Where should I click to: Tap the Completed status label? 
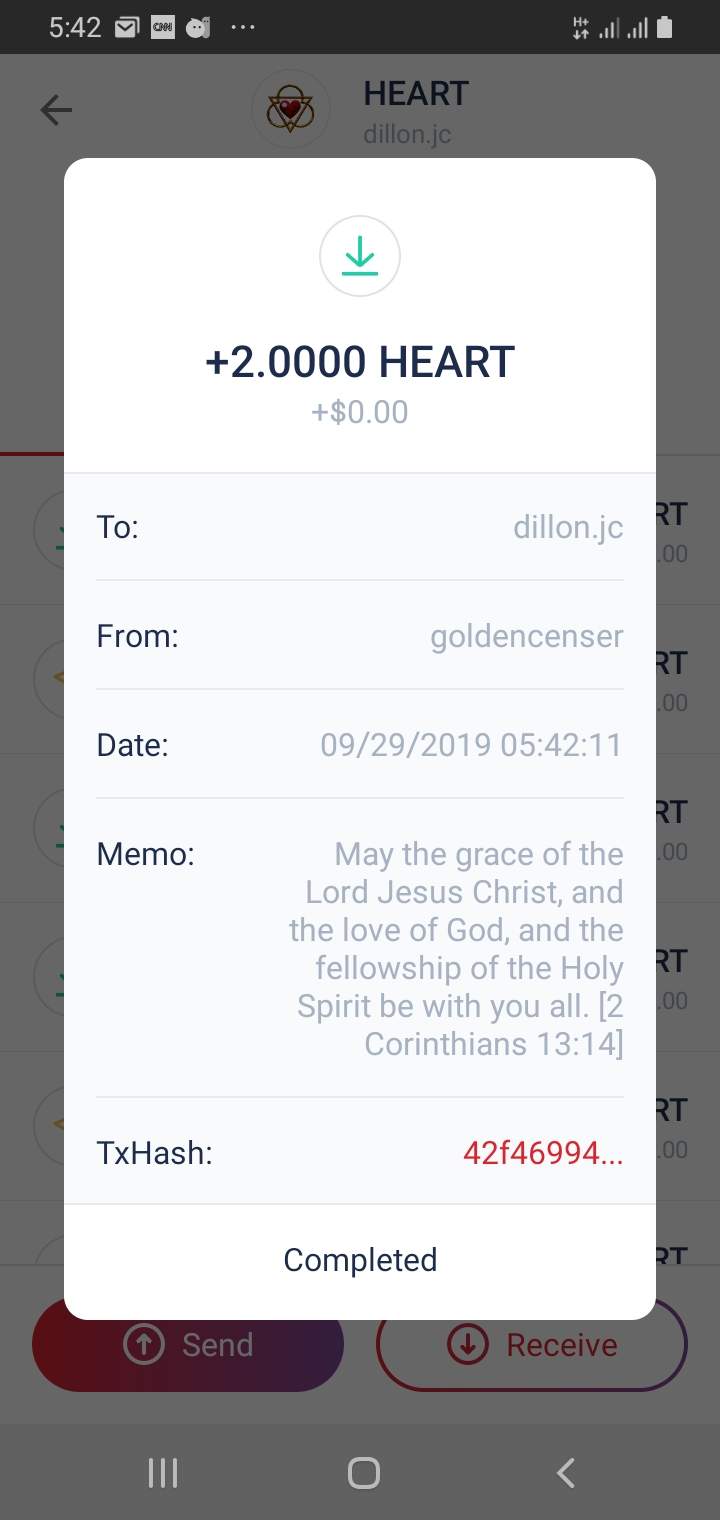pos(360,1260)
